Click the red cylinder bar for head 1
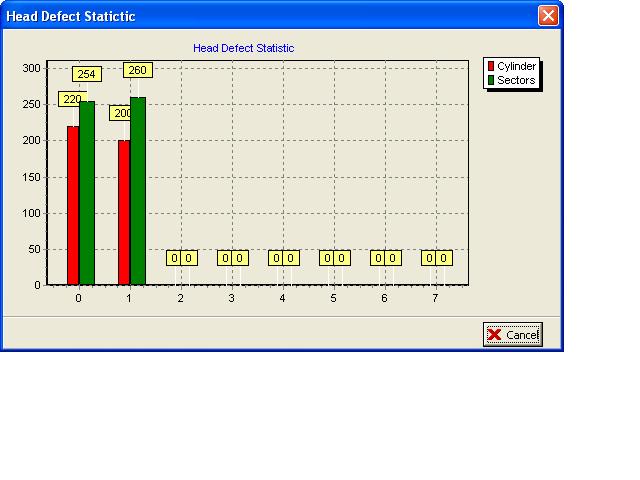The image size is (640, 480). [x=124, y=212]
